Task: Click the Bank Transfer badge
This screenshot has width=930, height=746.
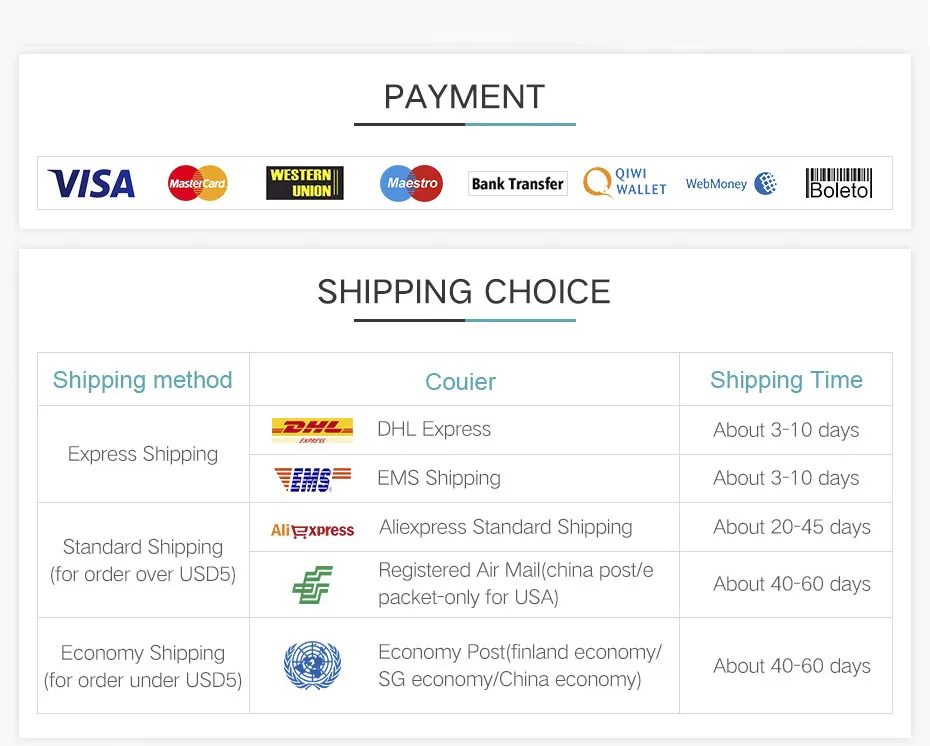Action: coord(517,183)
